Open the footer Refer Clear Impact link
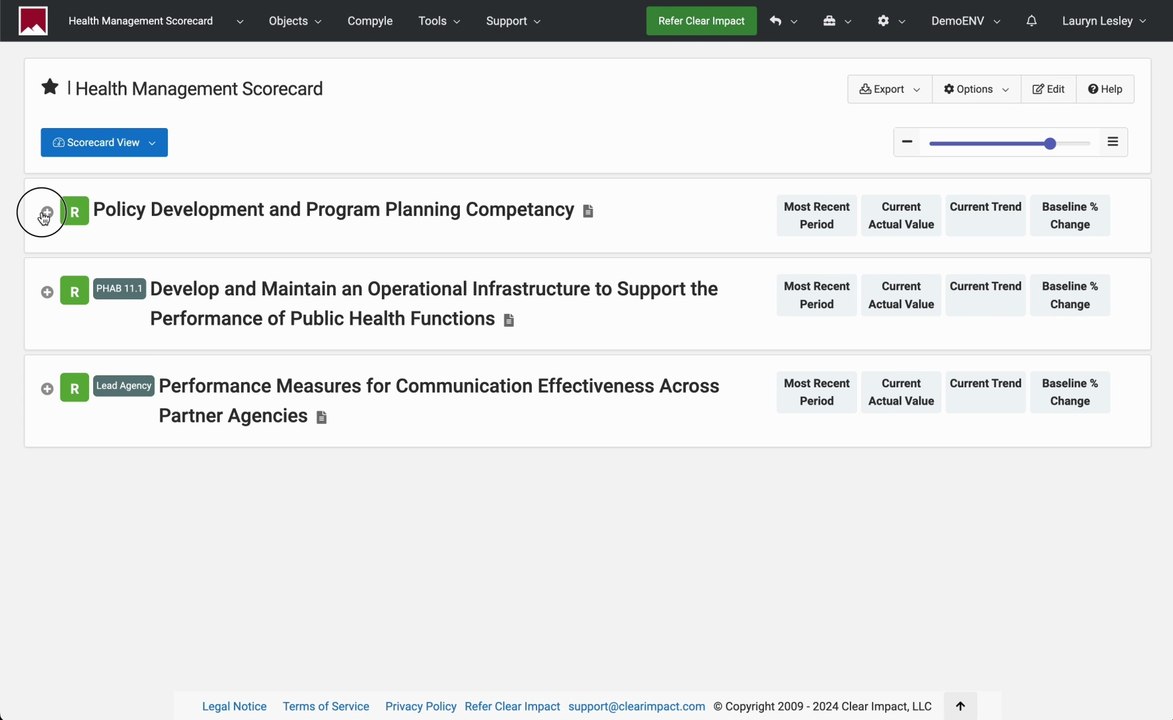 pyautogui.click(x=512, y=707)
